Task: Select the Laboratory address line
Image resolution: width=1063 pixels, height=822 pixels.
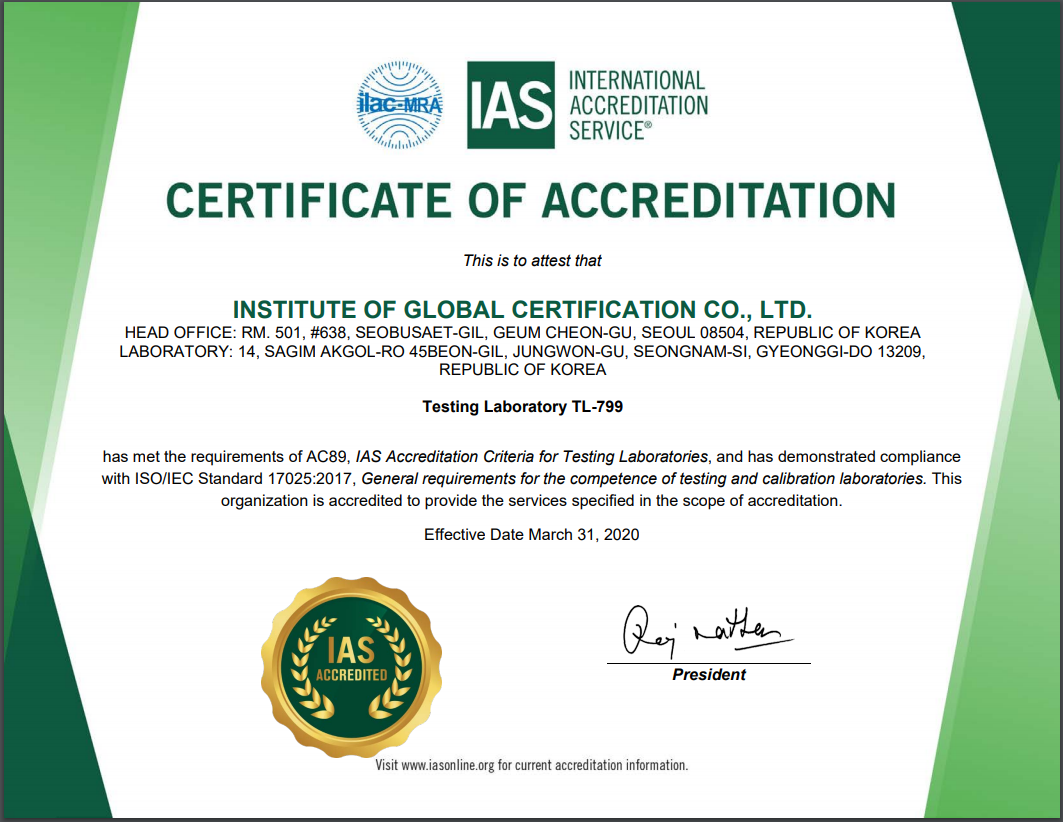Action: [x=522, y=352]
